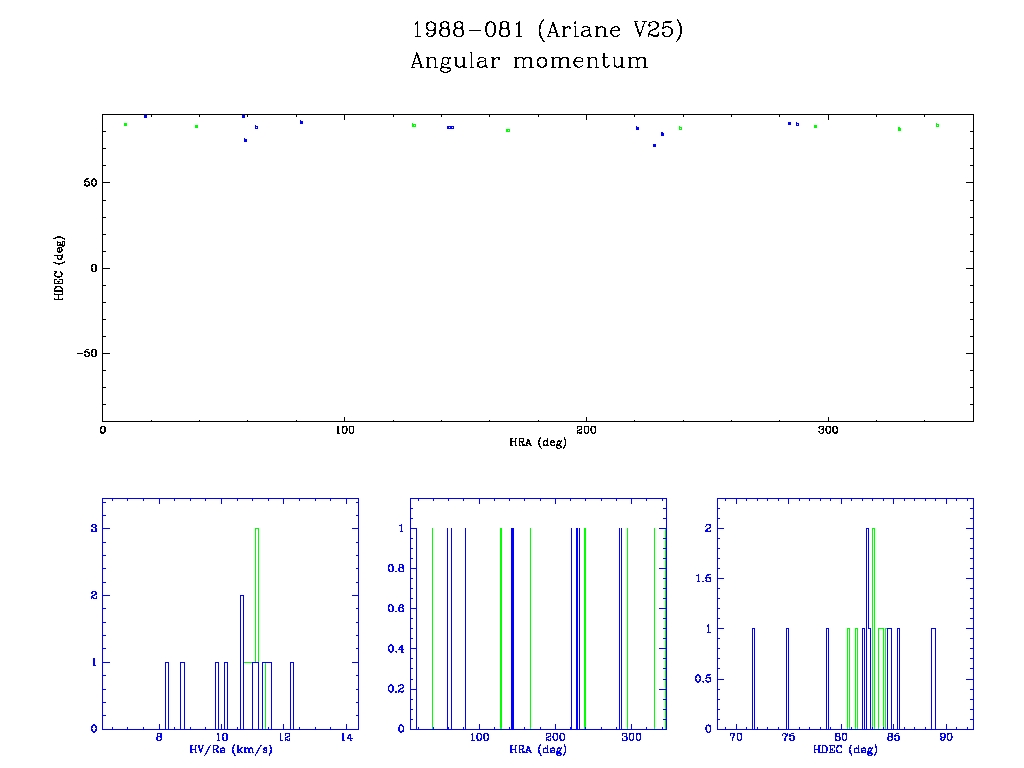This screenshot has height=768, width=1024.
Task: Click the rightmost blue bar in the HDEC histogram
Action: [933, 680]
